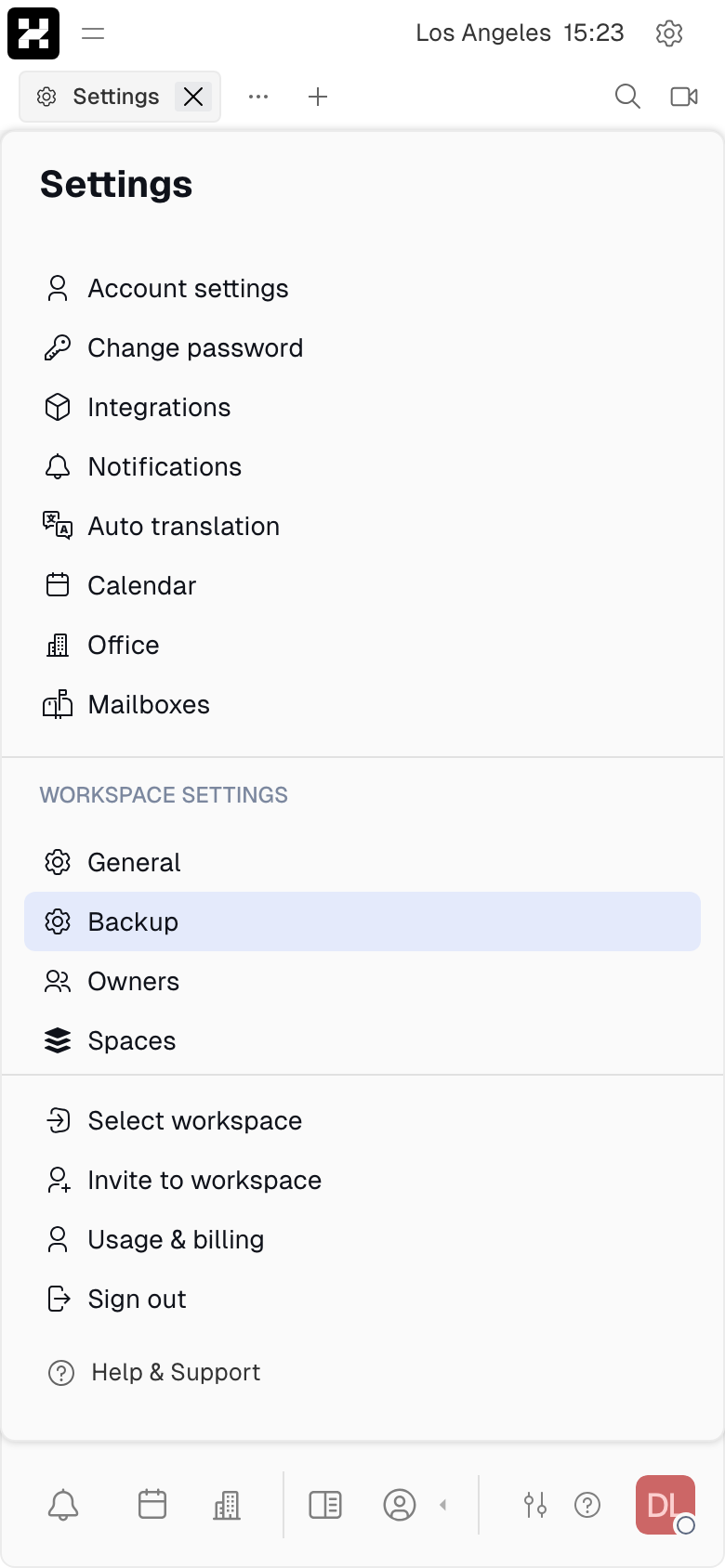Image resolution: width=725 pixels, height=1568 pixels.
Task: Click the help question mark in the bottom bar
Action: click(587, 1505)
